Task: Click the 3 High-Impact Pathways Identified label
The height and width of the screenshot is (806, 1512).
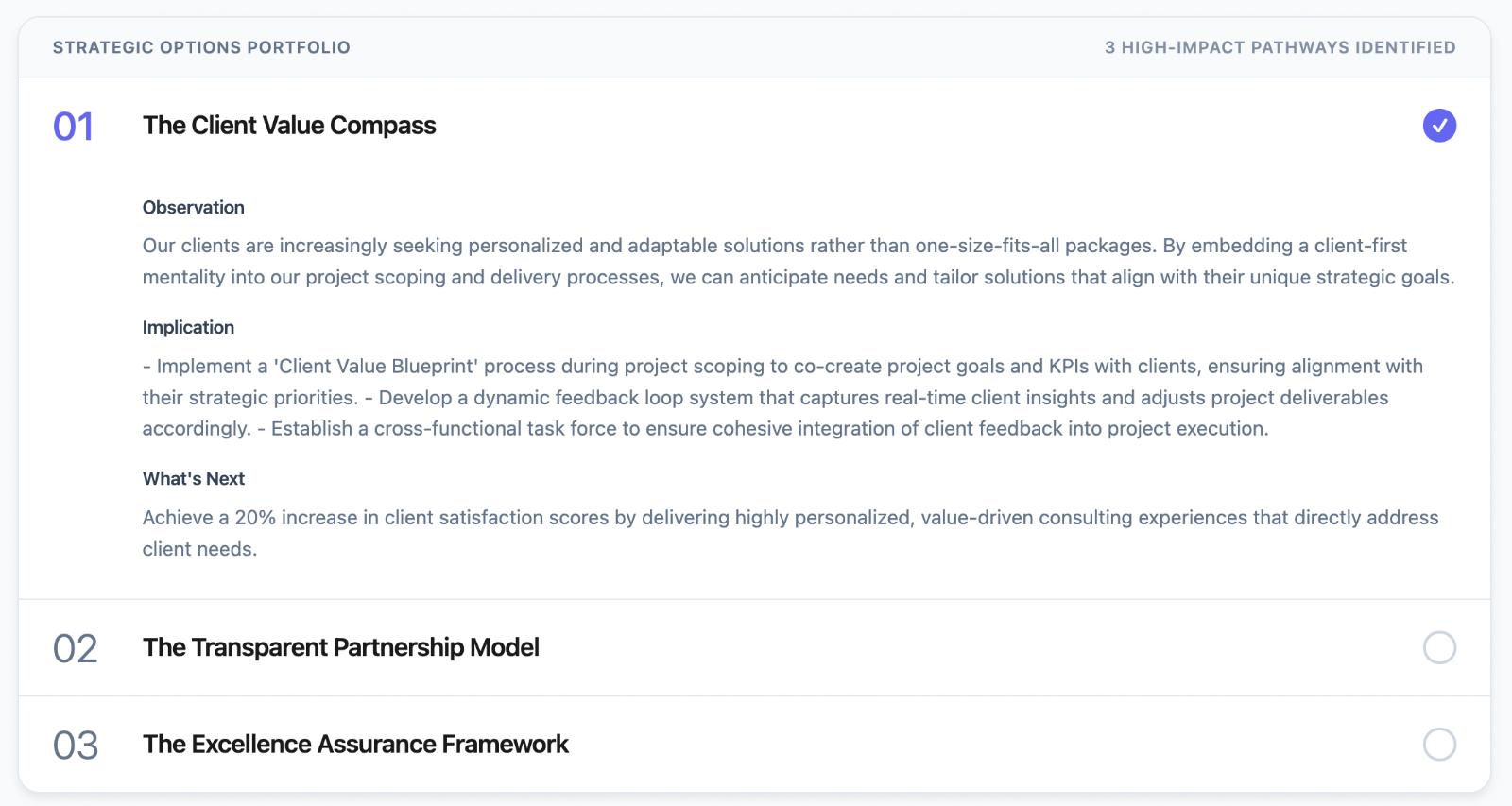Action: [x=1279, y=46]
